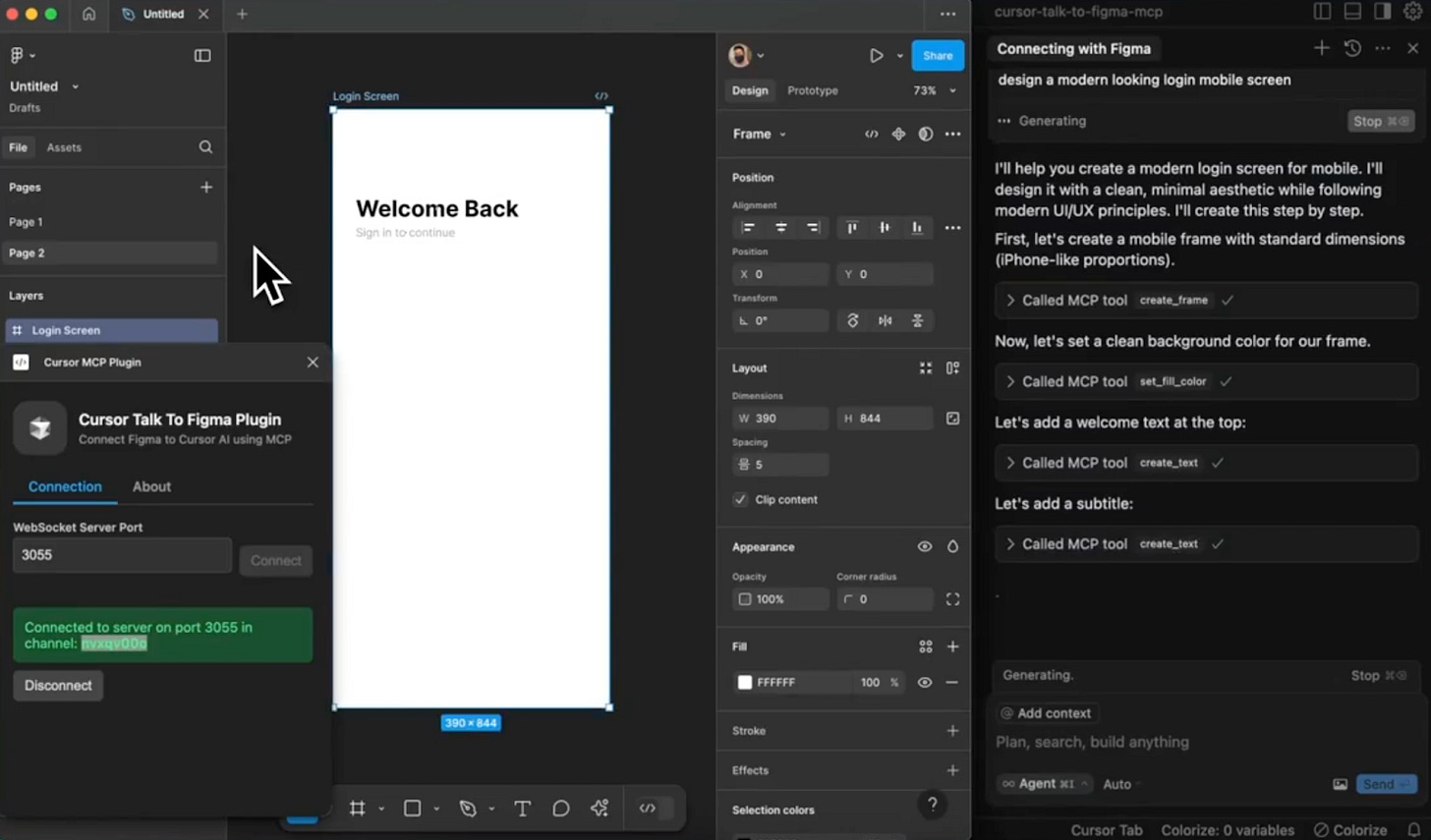Select the Text tool
The image size is (1431, 840).
click(522, 808)
